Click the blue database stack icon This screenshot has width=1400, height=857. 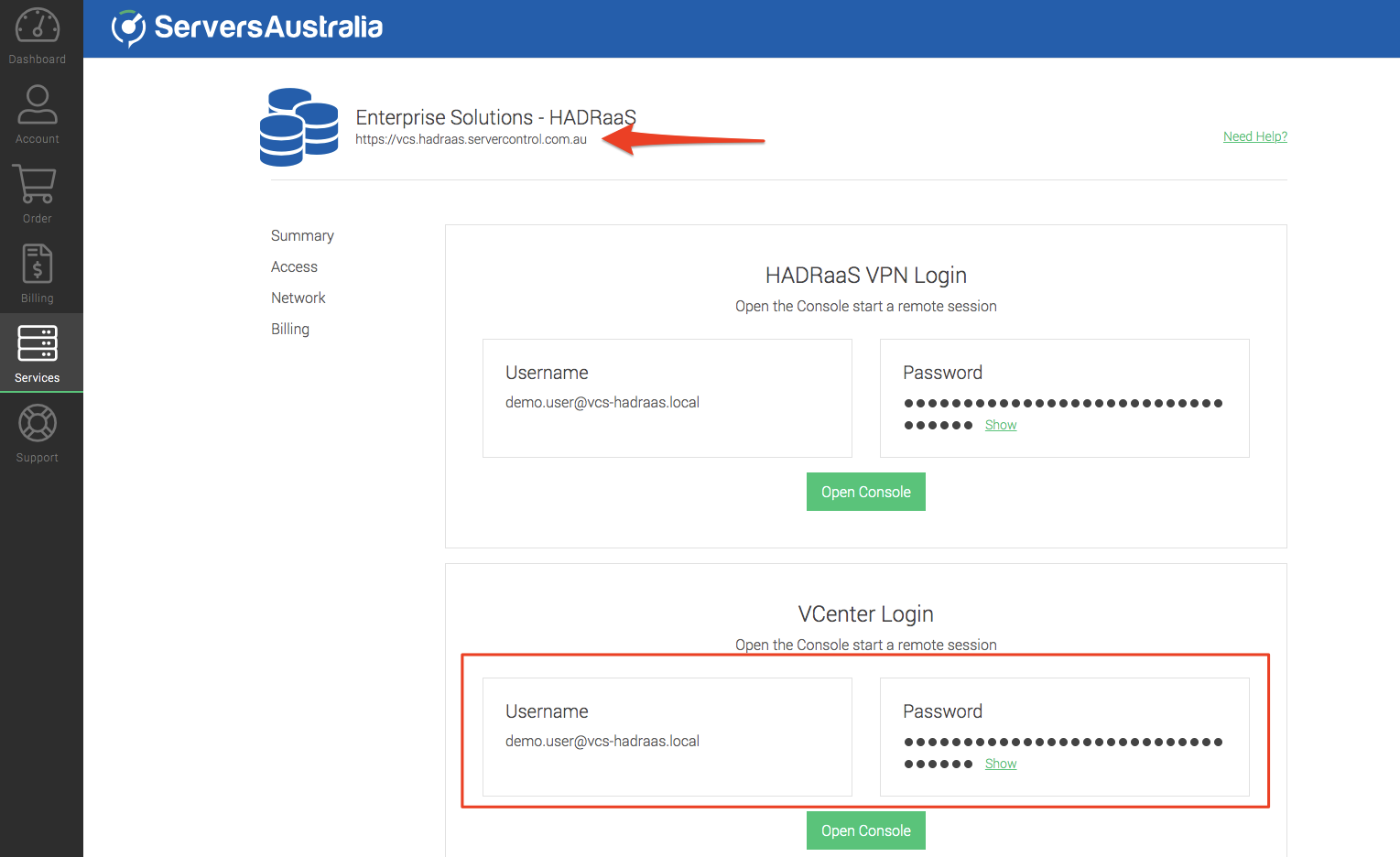298,127
